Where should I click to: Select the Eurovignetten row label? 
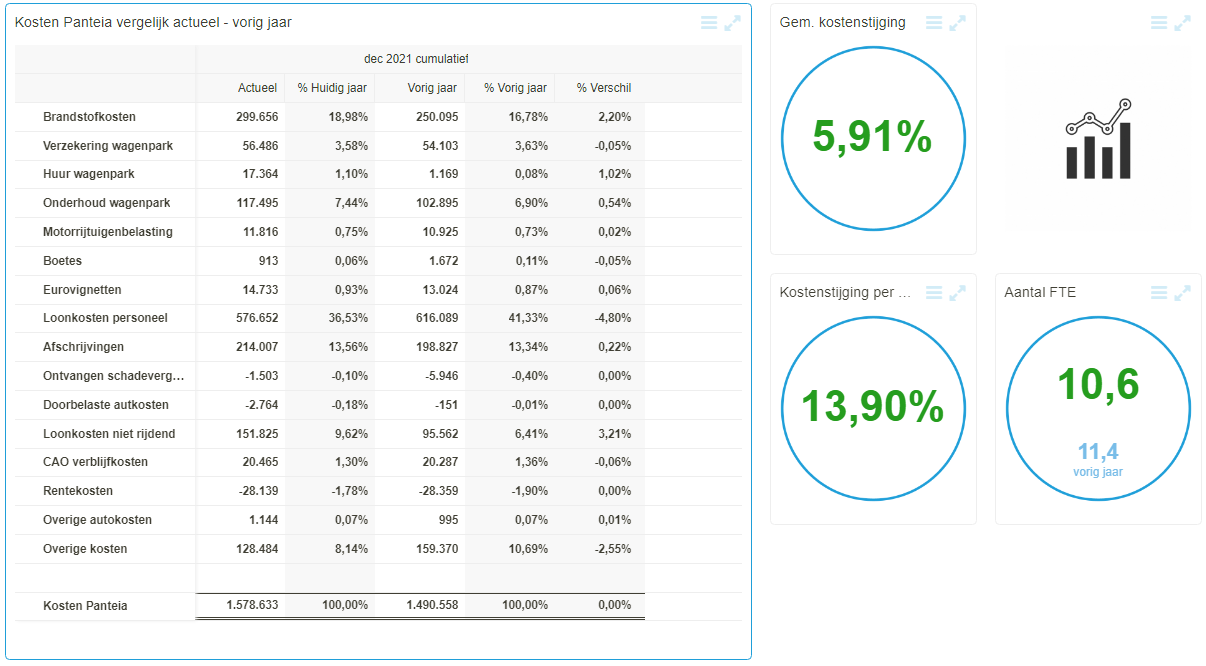(82, 290)
